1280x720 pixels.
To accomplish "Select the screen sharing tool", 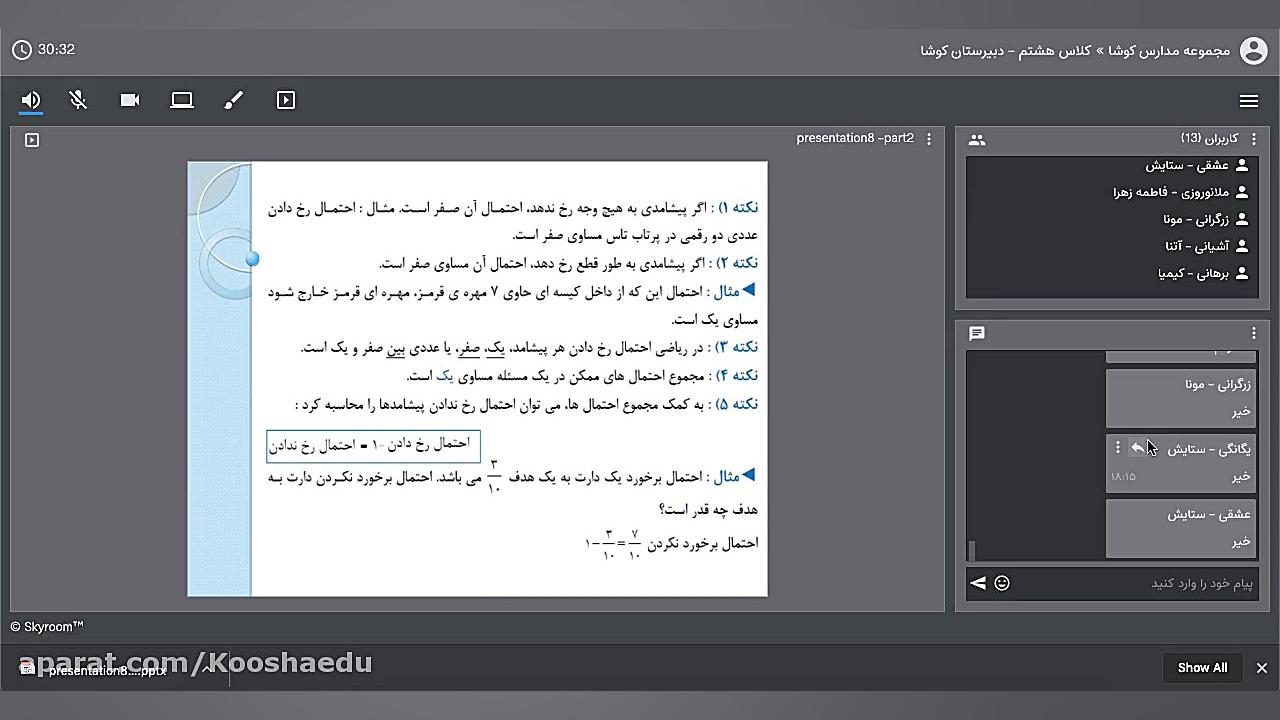I will (182, 100).
